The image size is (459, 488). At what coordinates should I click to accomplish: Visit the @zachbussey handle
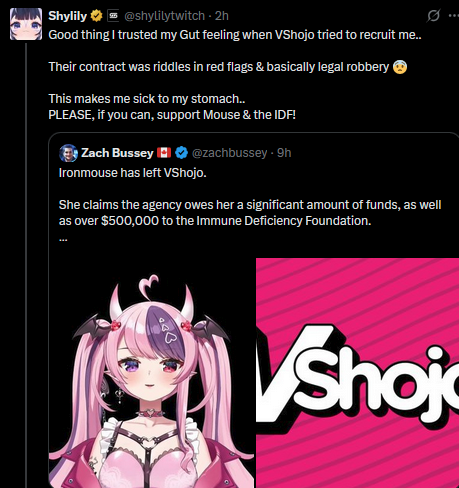[x=230, y=153]
